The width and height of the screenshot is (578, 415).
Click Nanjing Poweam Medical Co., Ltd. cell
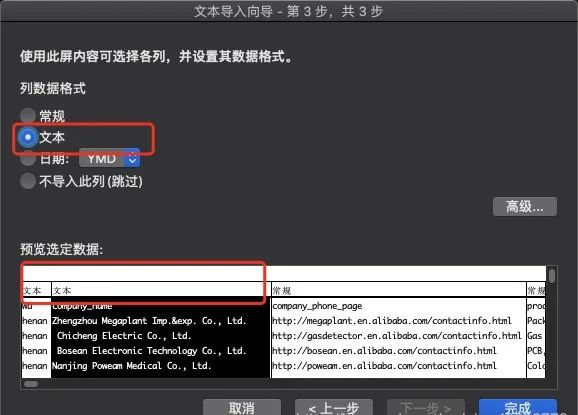132,366
